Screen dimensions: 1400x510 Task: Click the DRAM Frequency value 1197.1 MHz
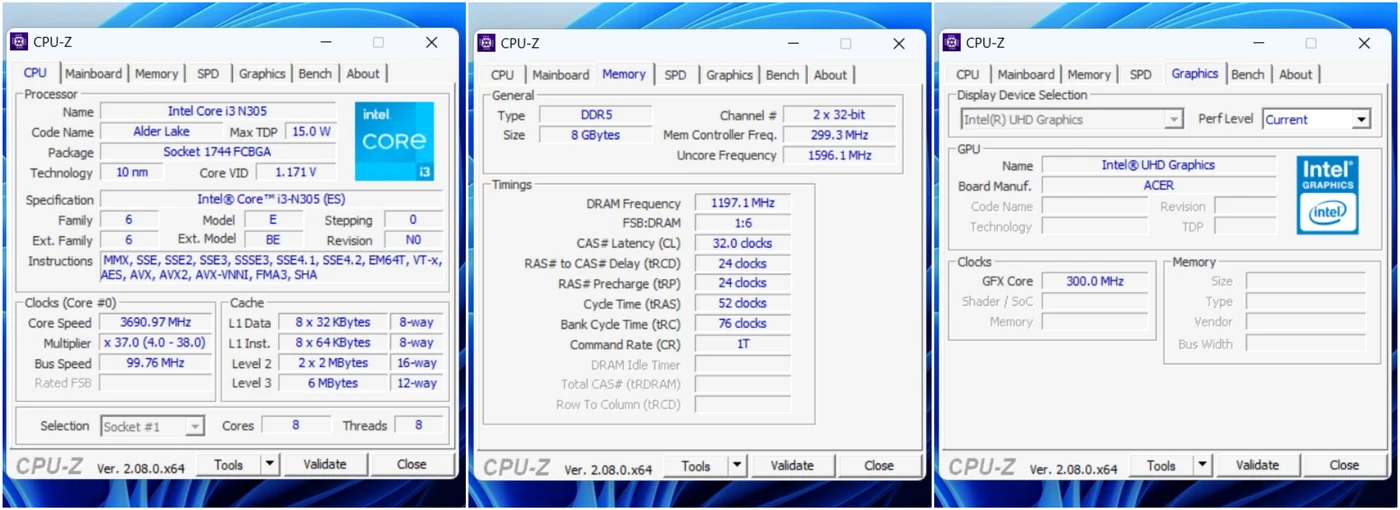[742, 203]
